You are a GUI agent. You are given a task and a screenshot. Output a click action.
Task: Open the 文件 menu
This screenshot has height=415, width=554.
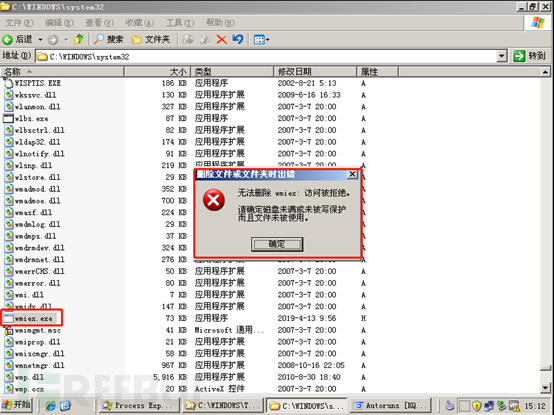pos(19,23)
